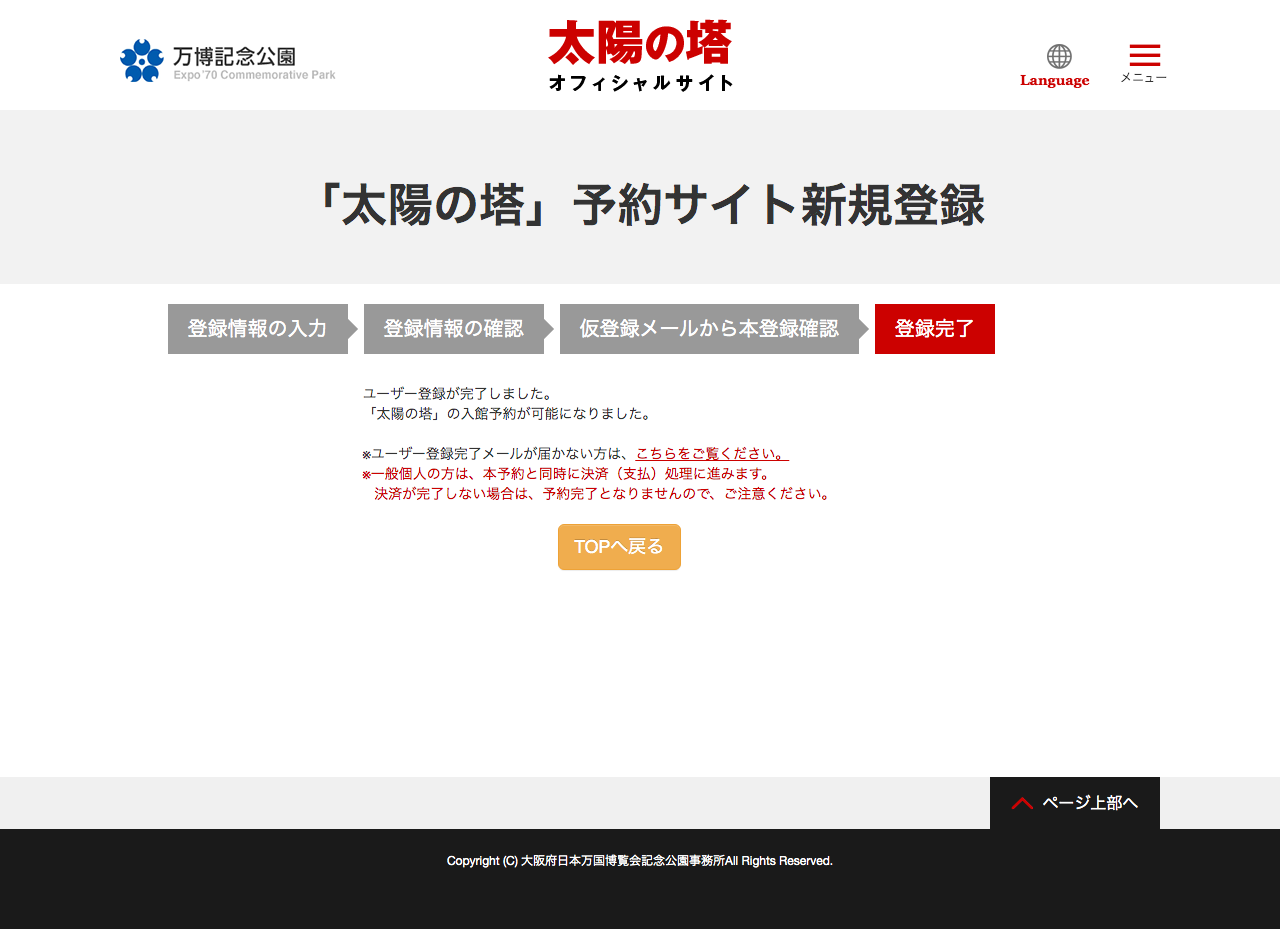The width and height of the screenshot is (1280, 929).
Task: Click the red 一般個人の方は notice line
Action: (x=567, y=474)
